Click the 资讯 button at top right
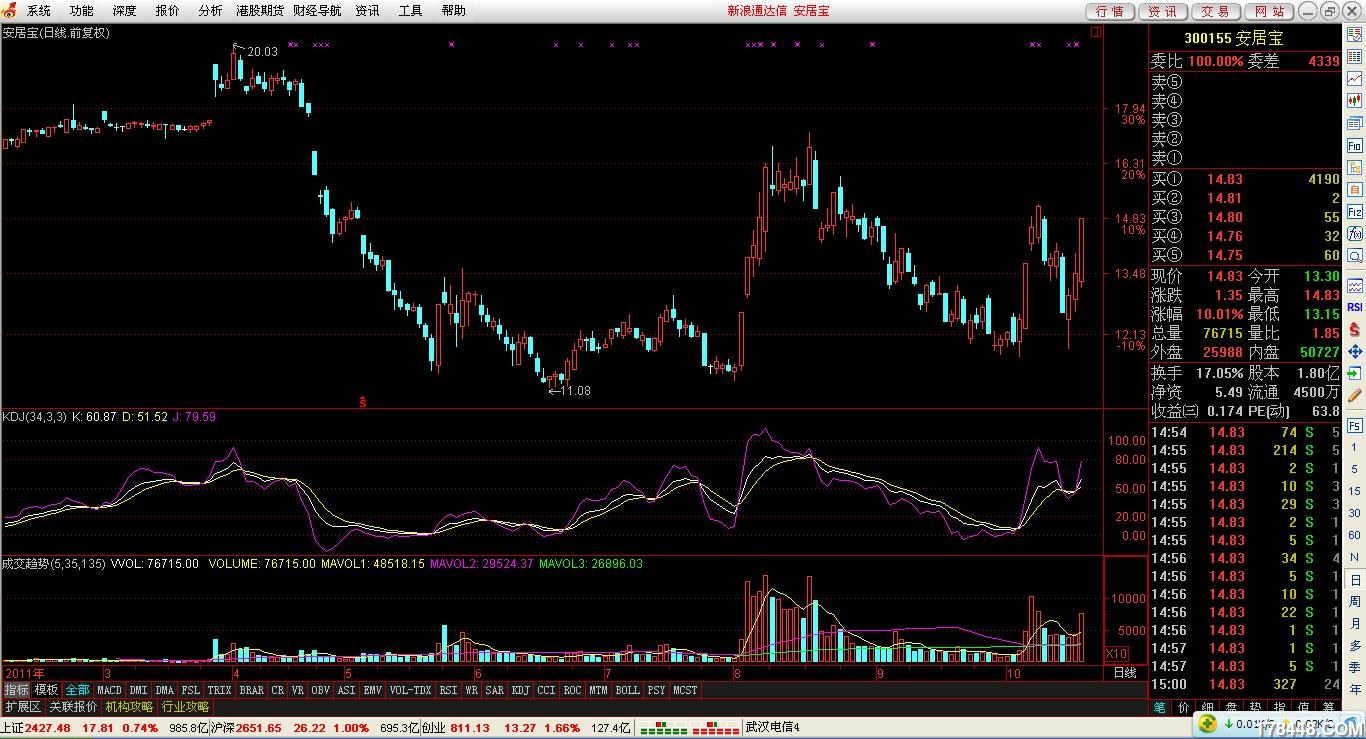Viewport: 1366px width, 739px height. point(1162,11)
